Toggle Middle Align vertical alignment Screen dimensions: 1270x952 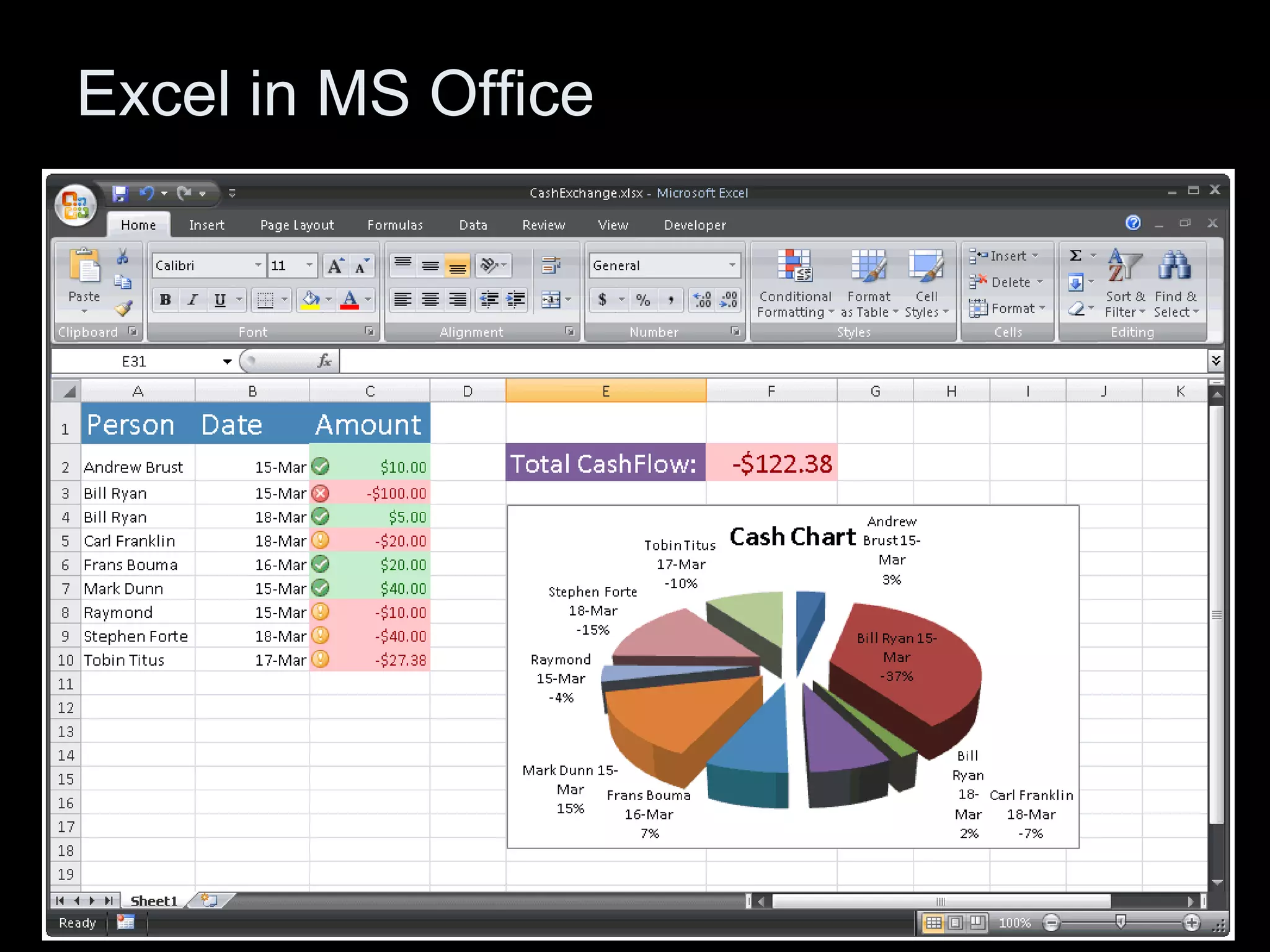(430, 266)
